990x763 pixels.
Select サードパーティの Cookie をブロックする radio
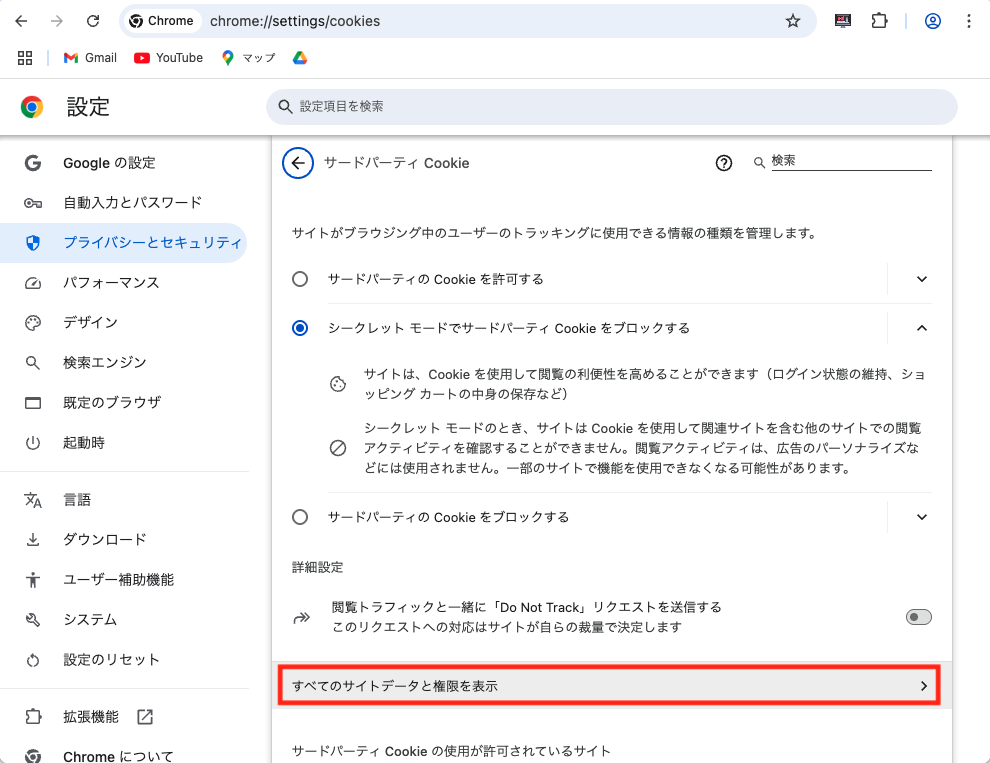pyautogui.click(x=300, y=517)
